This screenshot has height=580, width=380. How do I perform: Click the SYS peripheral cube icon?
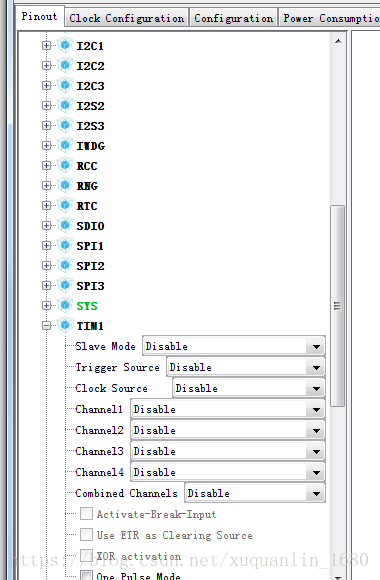65,305
